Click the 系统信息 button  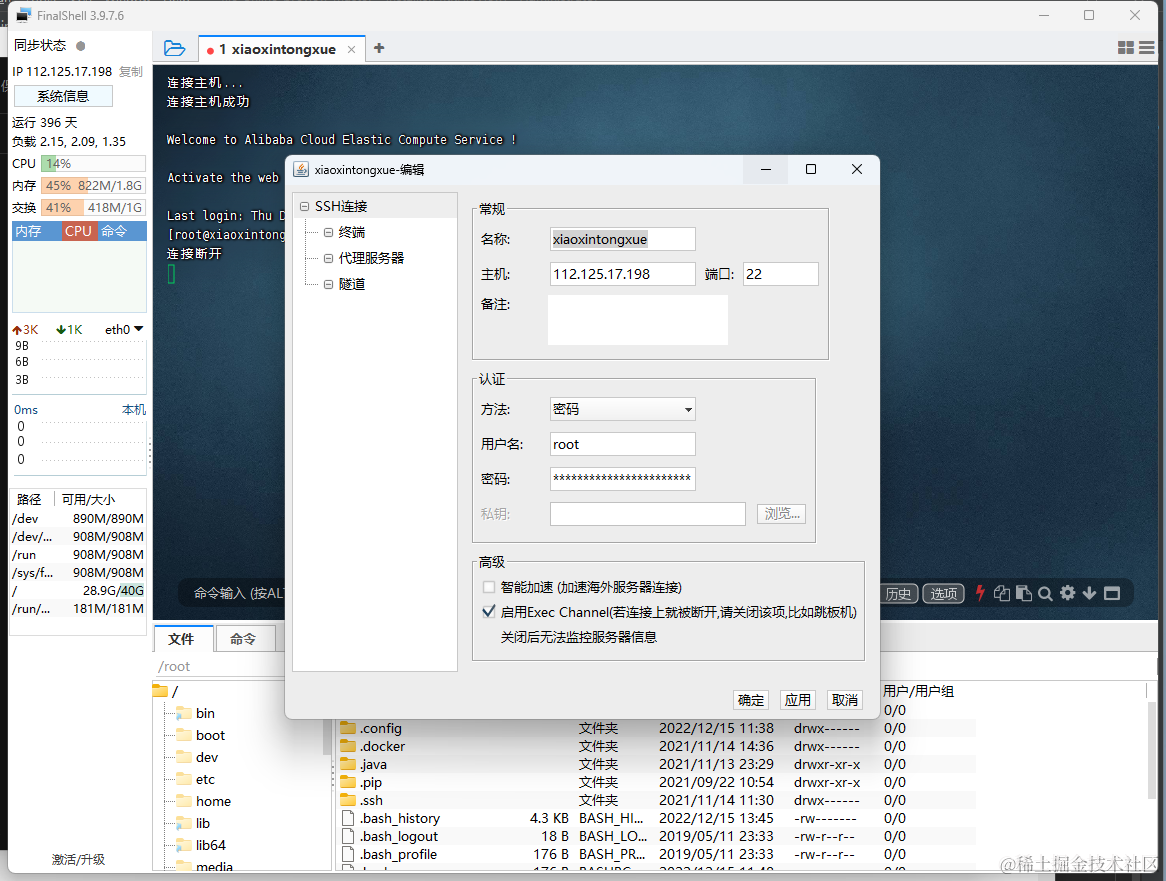tap(63, 96)
